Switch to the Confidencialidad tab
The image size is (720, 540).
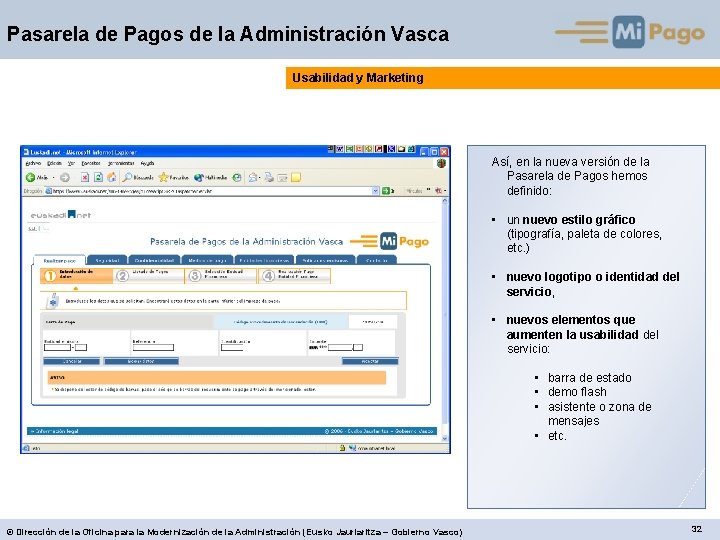(x=154, y=260)
